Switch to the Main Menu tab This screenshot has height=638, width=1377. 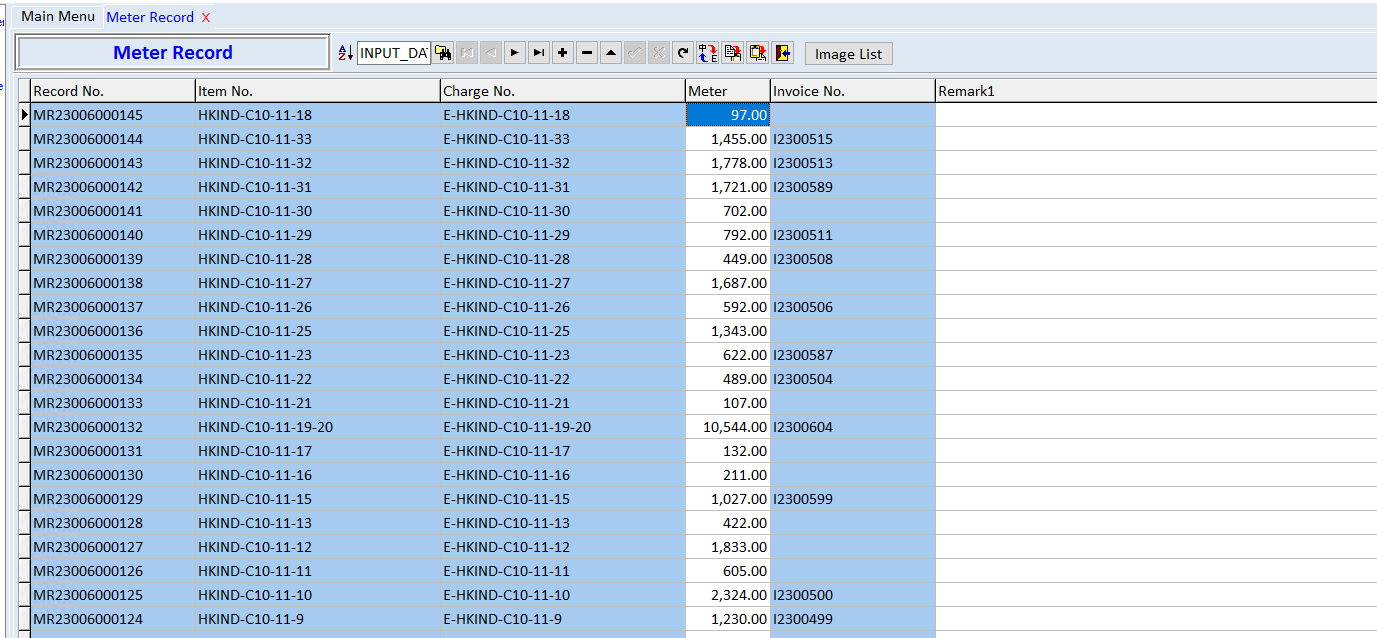point(58,17)
